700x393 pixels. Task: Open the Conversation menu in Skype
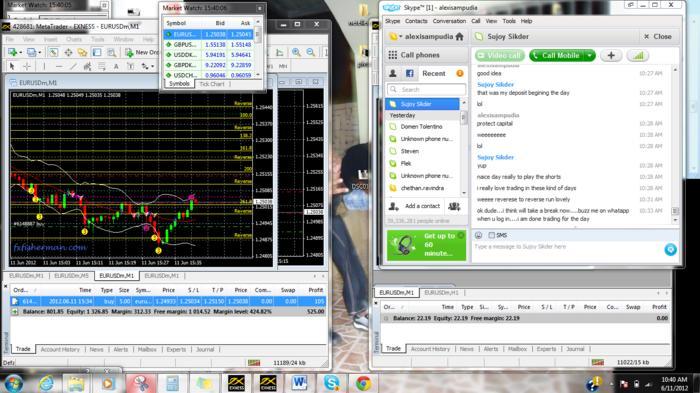pyautogui.click(x=449, y=21)
